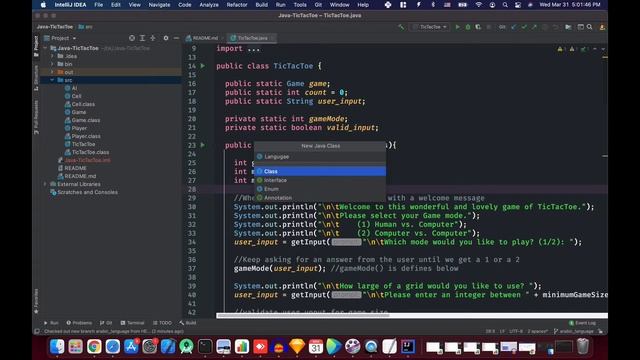Click the yellow warnings indicator in editor
This screenshot has width=640, height=360.
click(560, 49)
